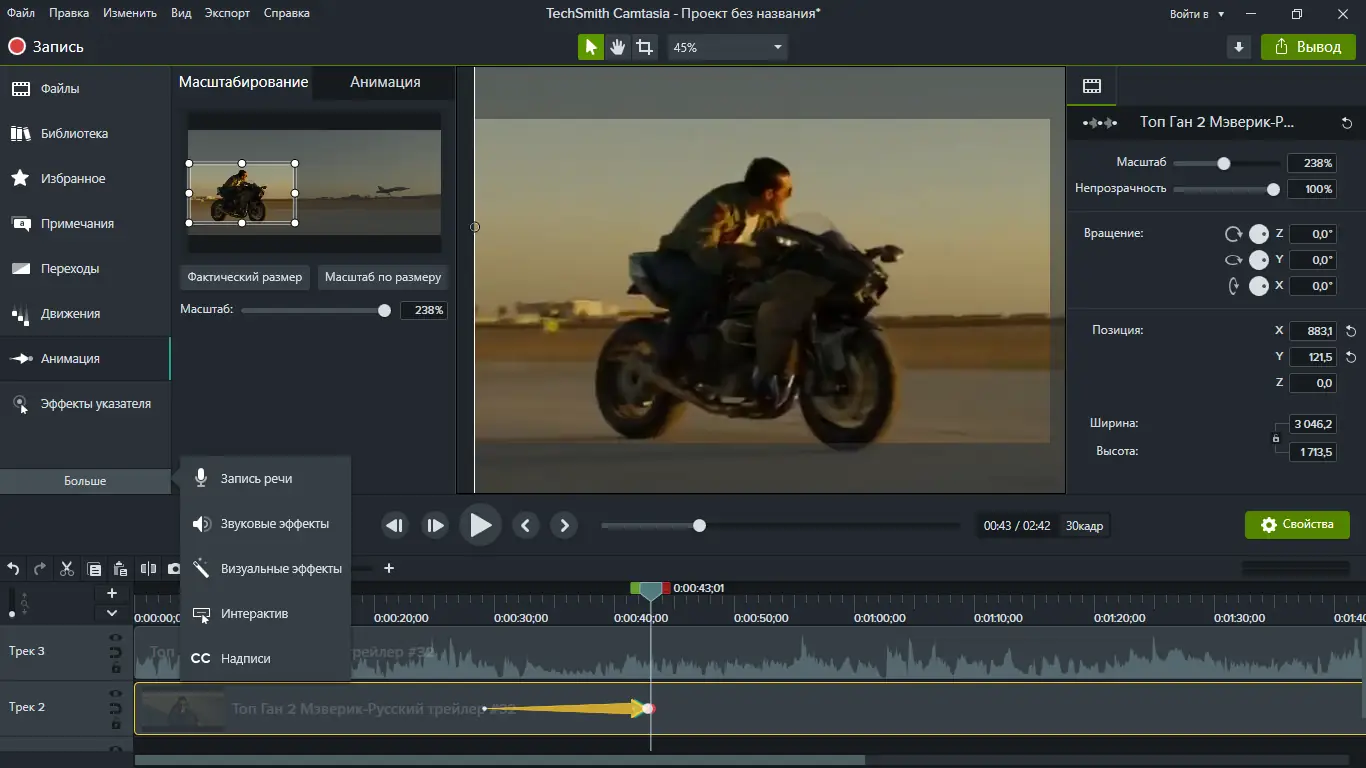Collapse tracks with the chevron near the plus button

(x=112, y=613)
